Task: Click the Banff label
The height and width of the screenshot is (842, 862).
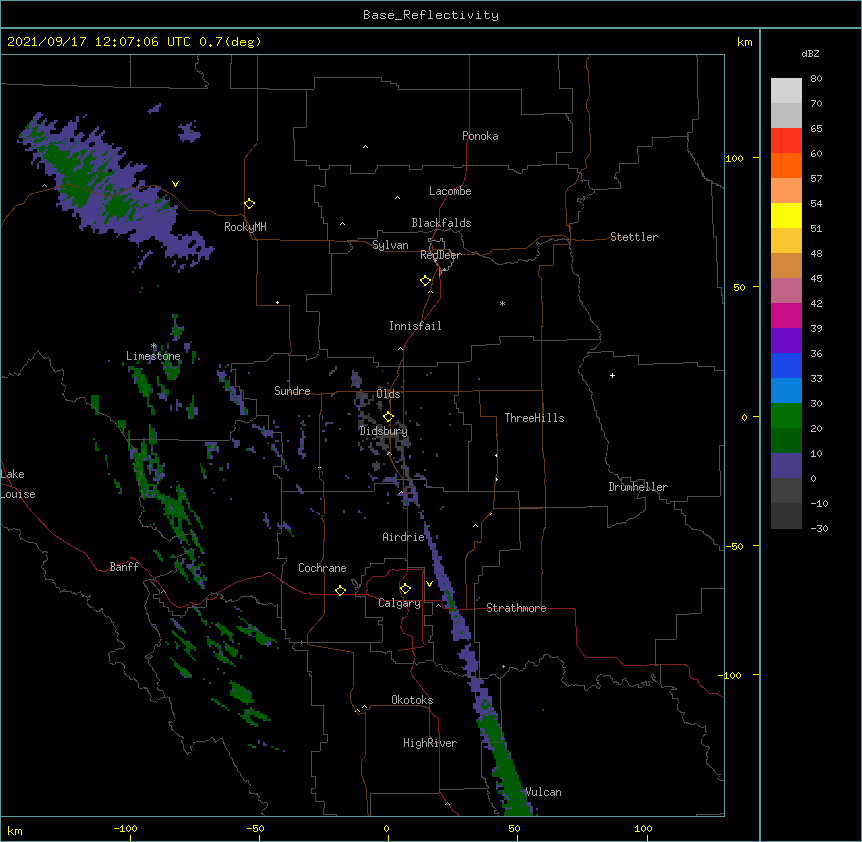Action: pos(124,567)
